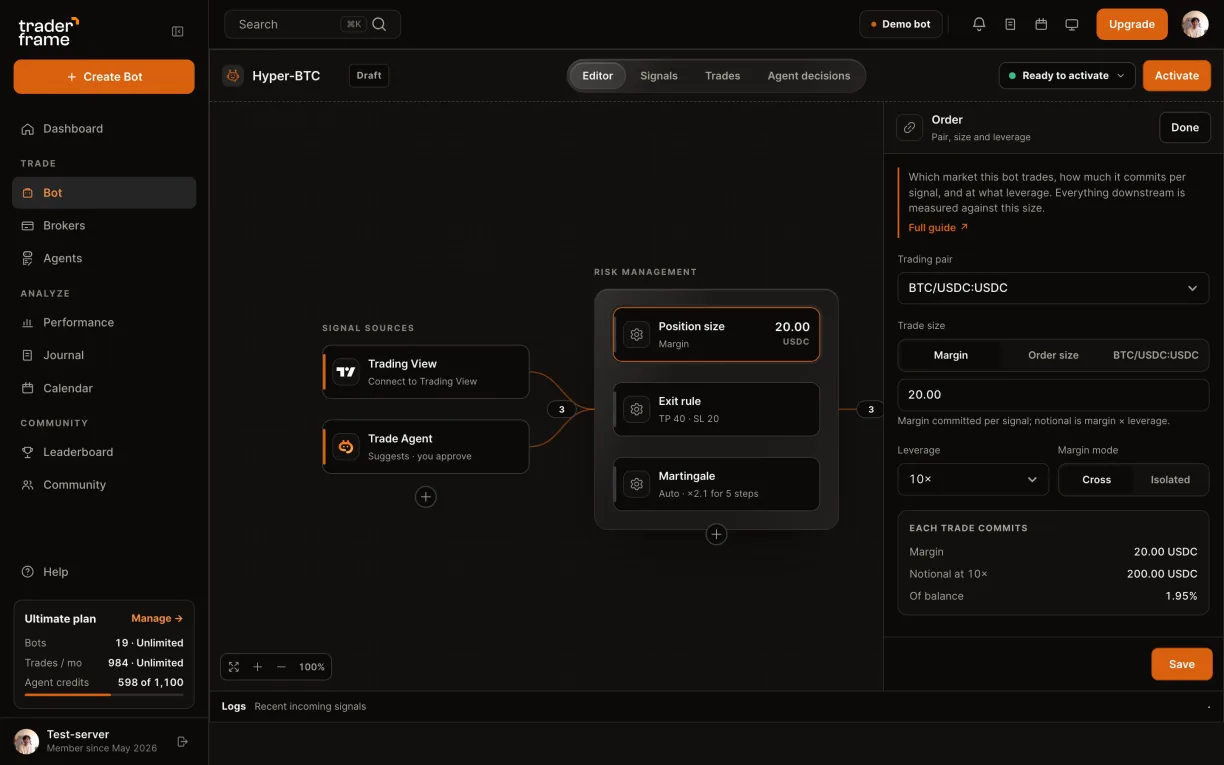Image resolution: width=1224 pixels, height=765 pixels.
Task: Zoom in on the canvas
Action: point(257,667)
